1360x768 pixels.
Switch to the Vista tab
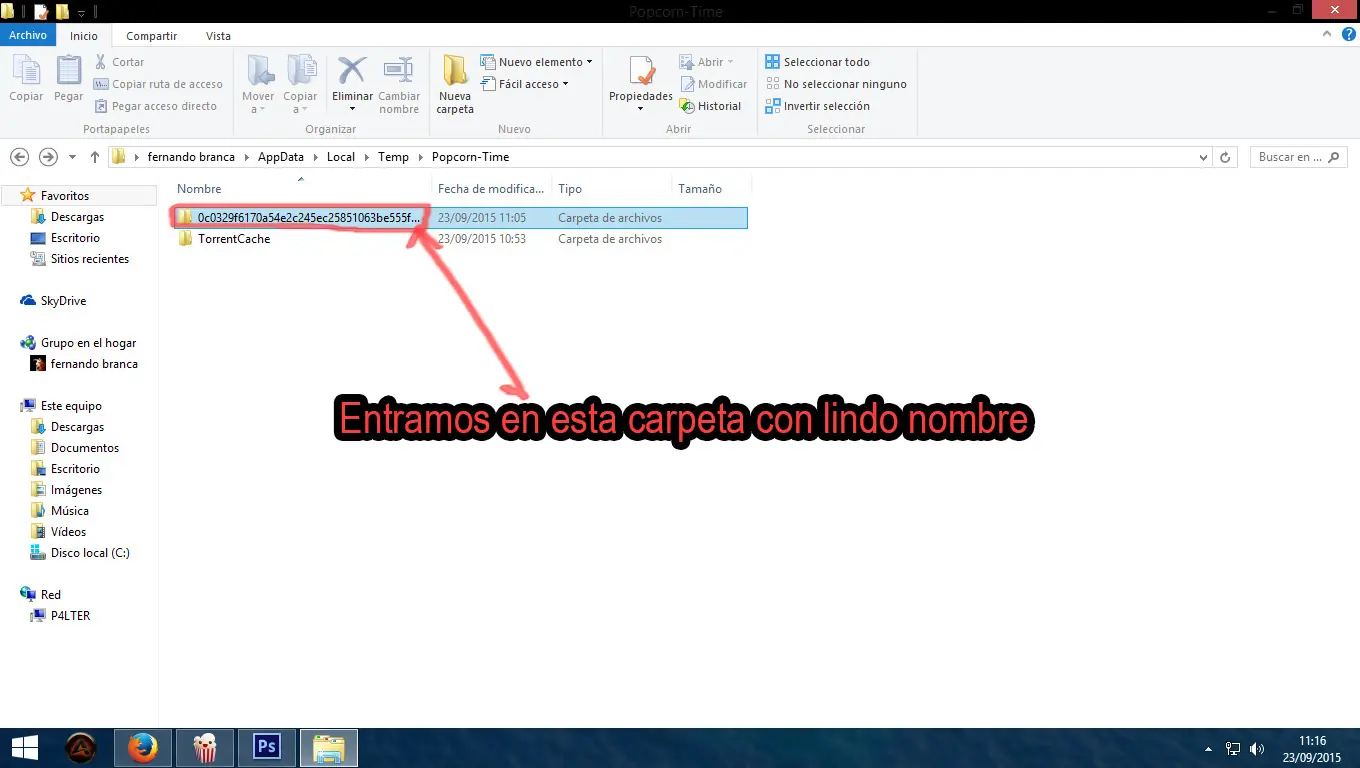pyautogui.click(x=218, y=36)
